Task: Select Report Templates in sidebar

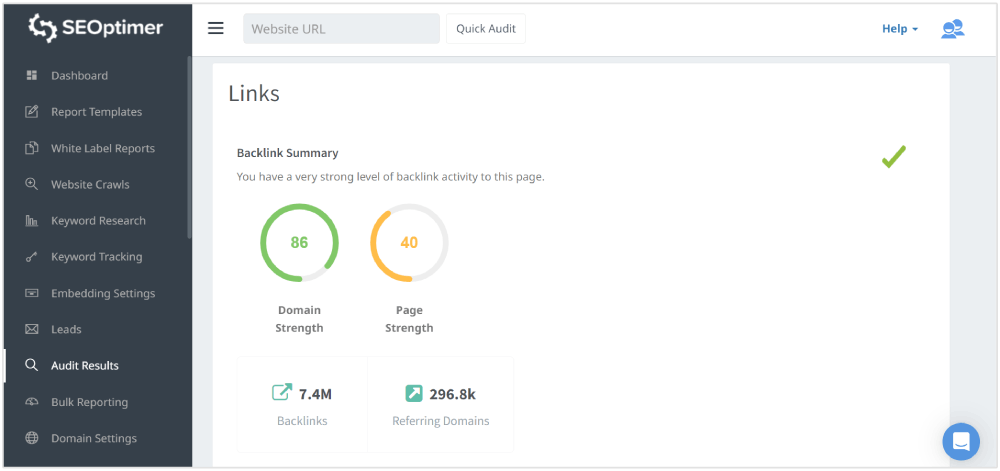Action: pyautogui.click(x=96, y=112)
